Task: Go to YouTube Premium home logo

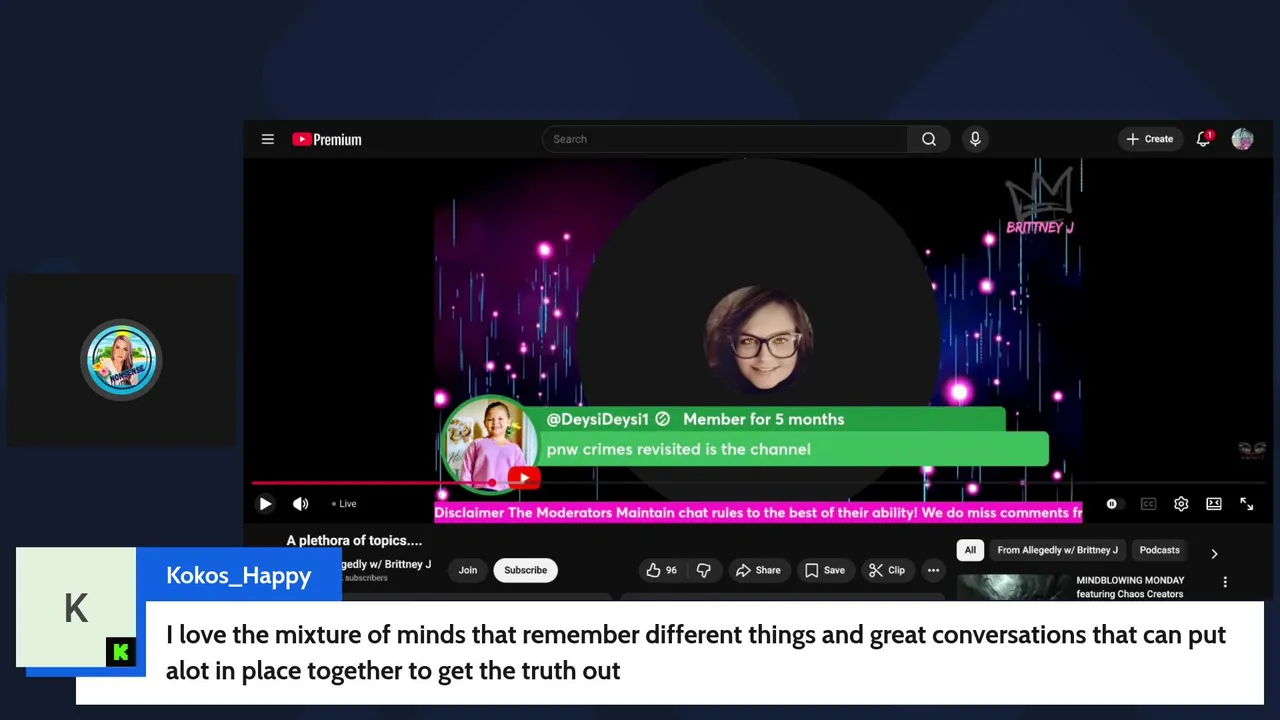Action: coord(327,139)
